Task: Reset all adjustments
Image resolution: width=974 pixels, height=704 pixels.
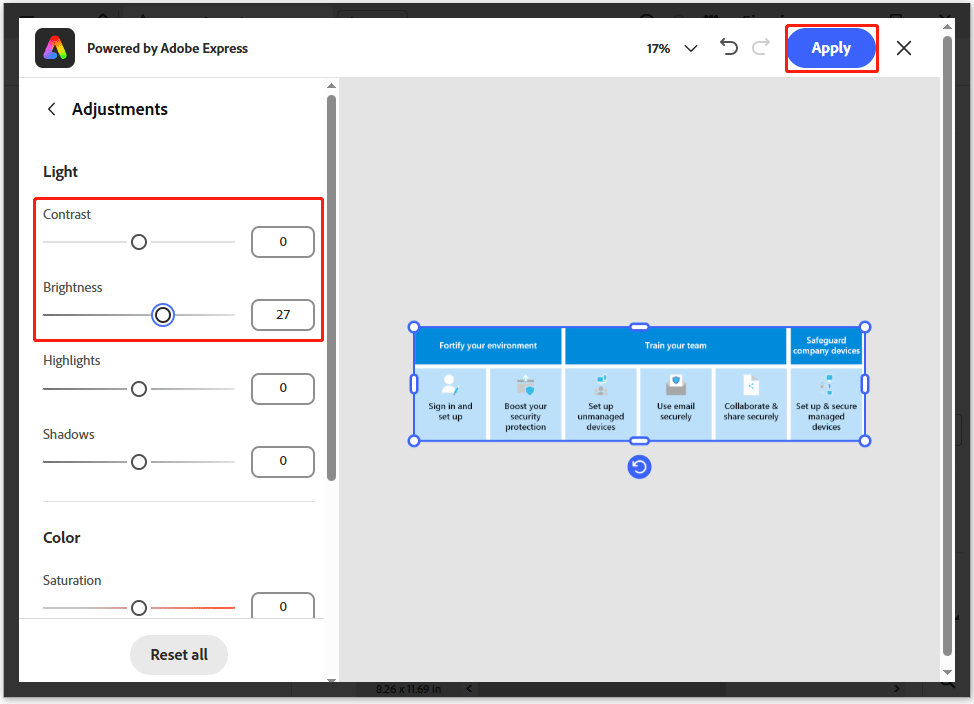Action: [x=178, y=654]
